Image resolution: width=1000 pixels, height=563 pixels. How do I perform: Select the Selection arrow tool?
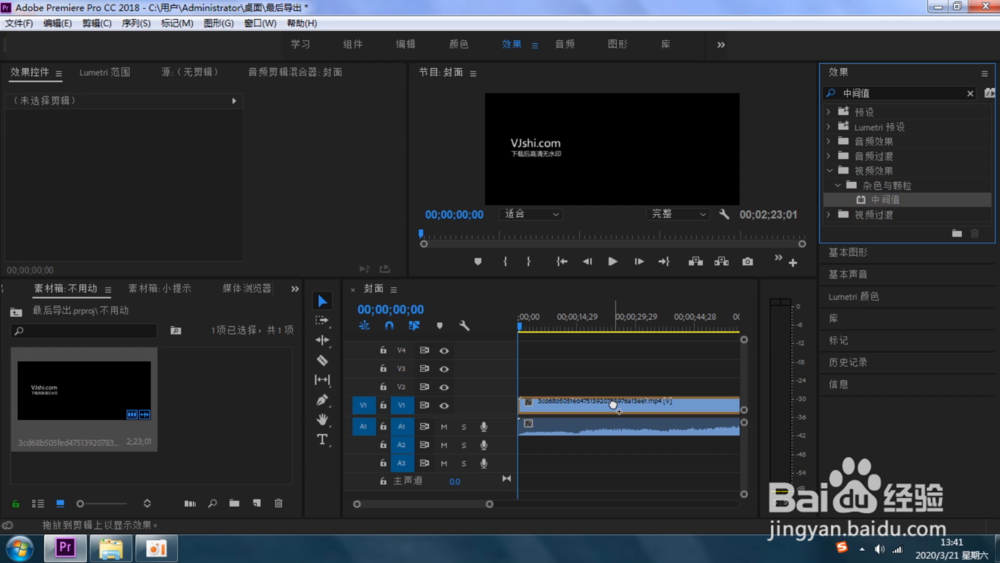322,301
